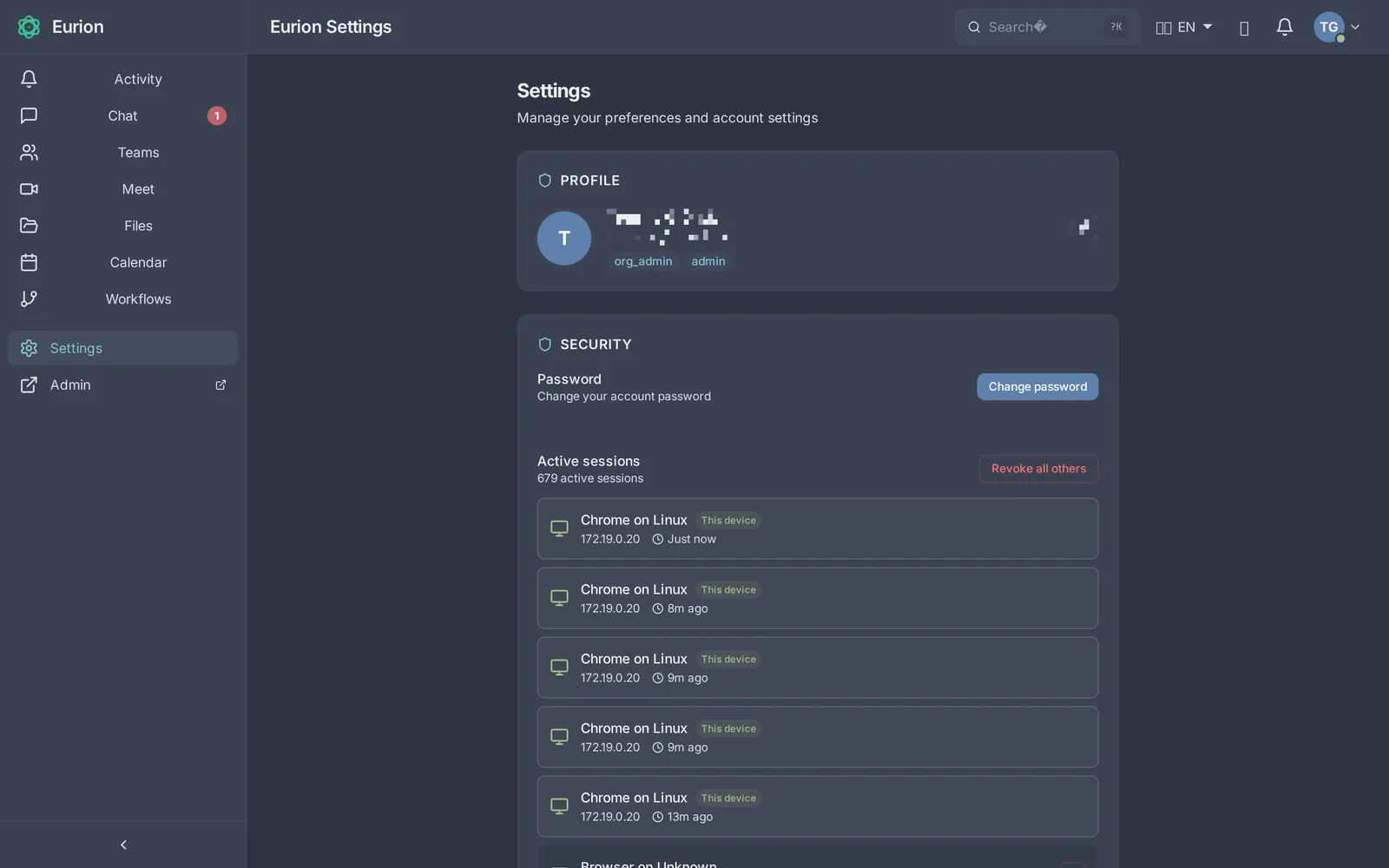
Task: Click the Change password button
Action: pyautogui.click(x=1037, y=387)
